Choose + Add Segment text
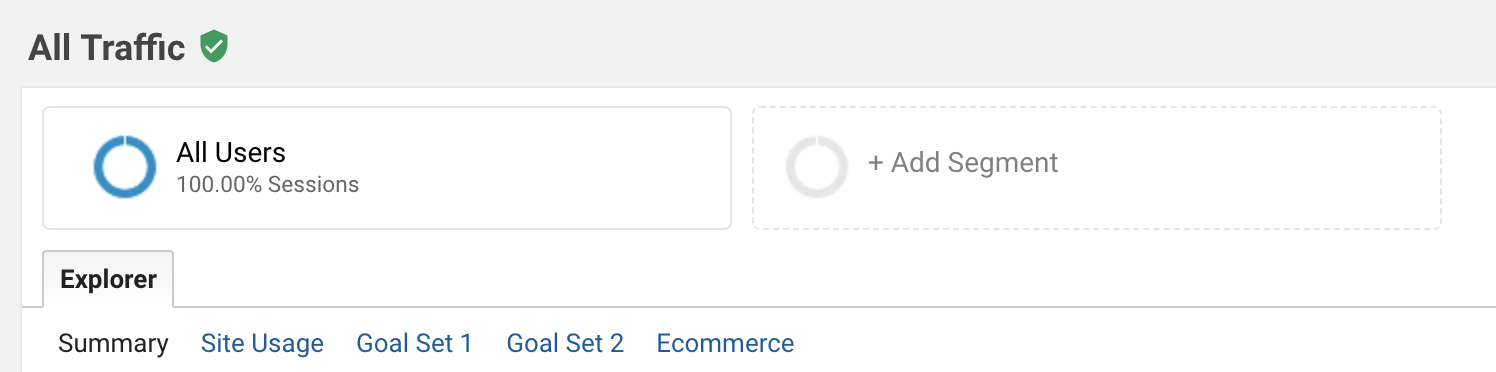1496x372 pixels. (x=962, y=163)
